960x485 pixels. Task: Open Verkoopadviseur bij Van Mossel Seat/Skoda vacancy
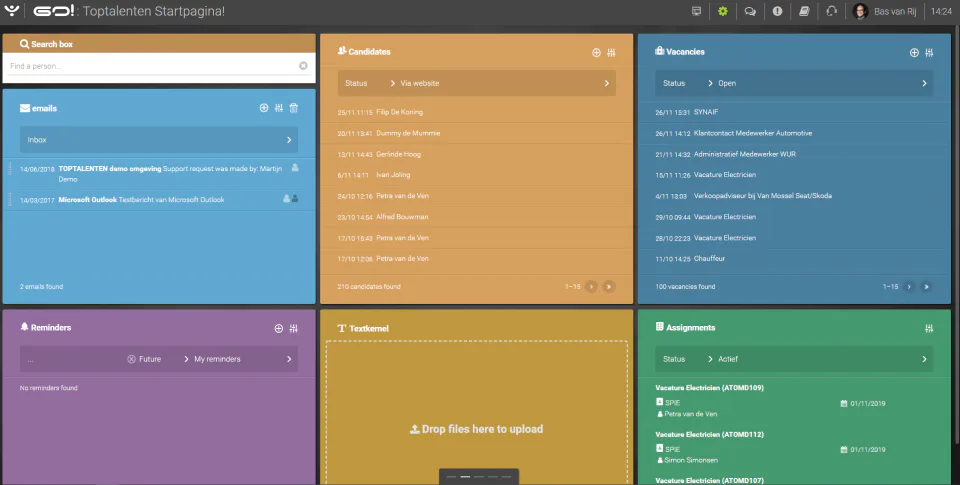click(763, 196)
